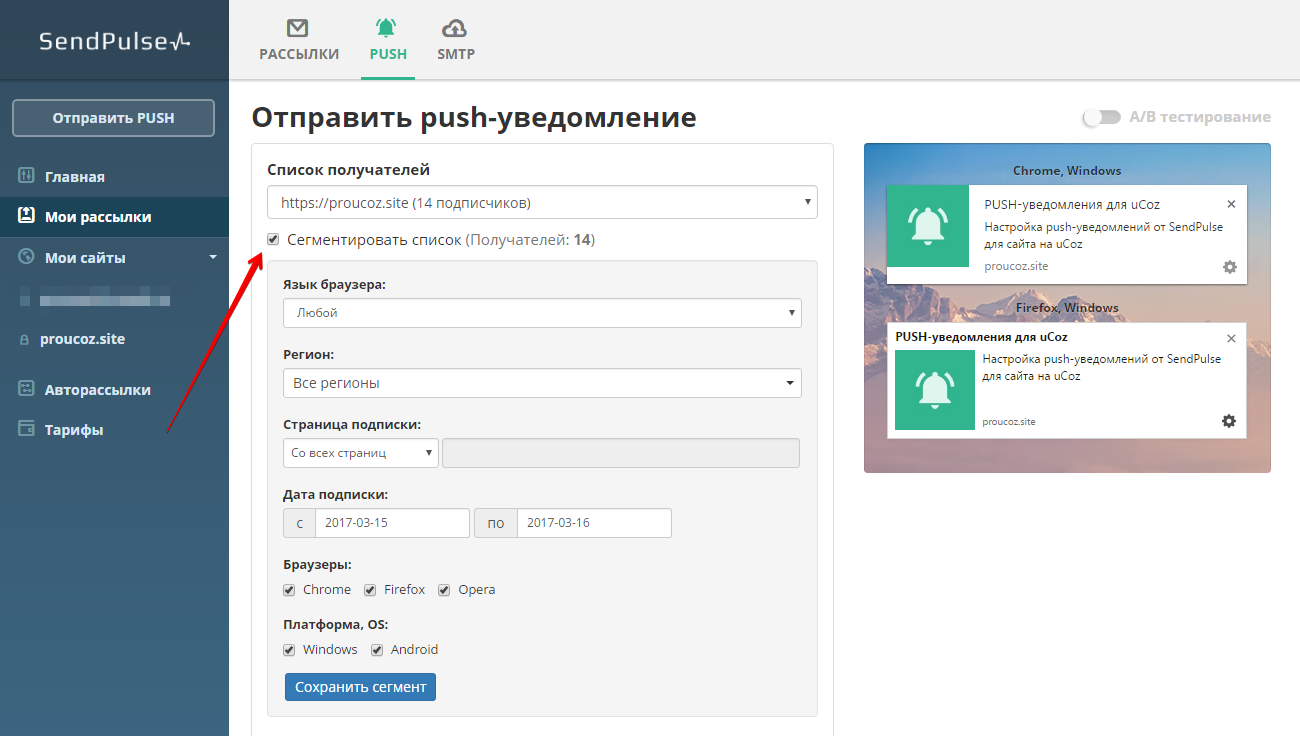Uncheck the Chrome browser checkbox
The height and width of the screenshot is (736, 1300).
point(290,590)
